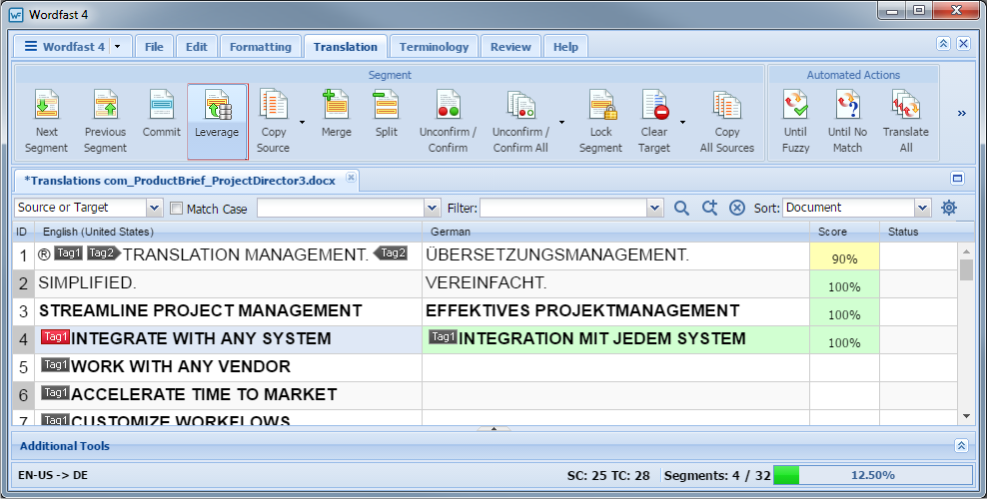Close the ribbon with X icon
Viewport: 987px width, 499px height.
(964, 43)
